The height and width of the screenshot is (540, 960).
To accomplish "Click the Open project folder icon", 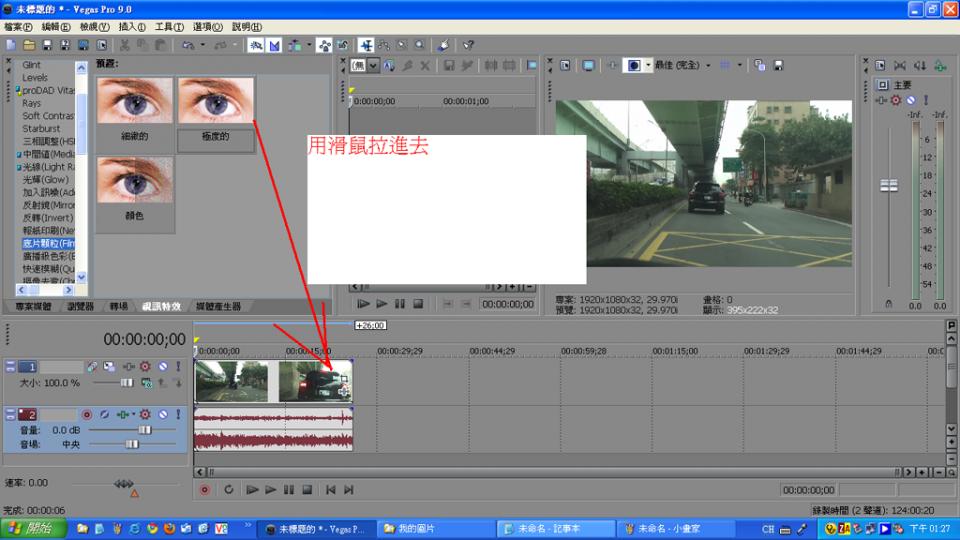I will pyautogui.click(x=28, y=45).
